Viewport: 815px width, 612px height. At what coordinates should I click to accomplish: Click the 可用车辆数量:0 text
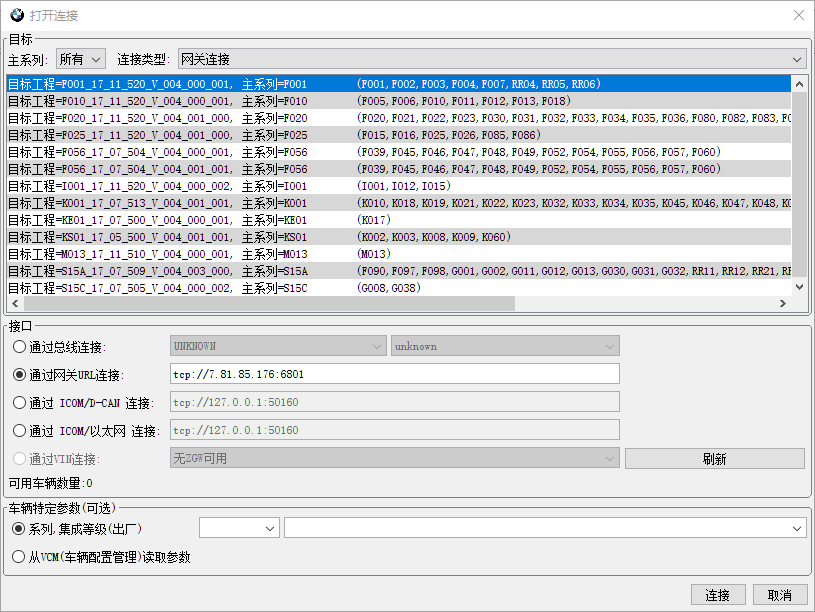50,484
